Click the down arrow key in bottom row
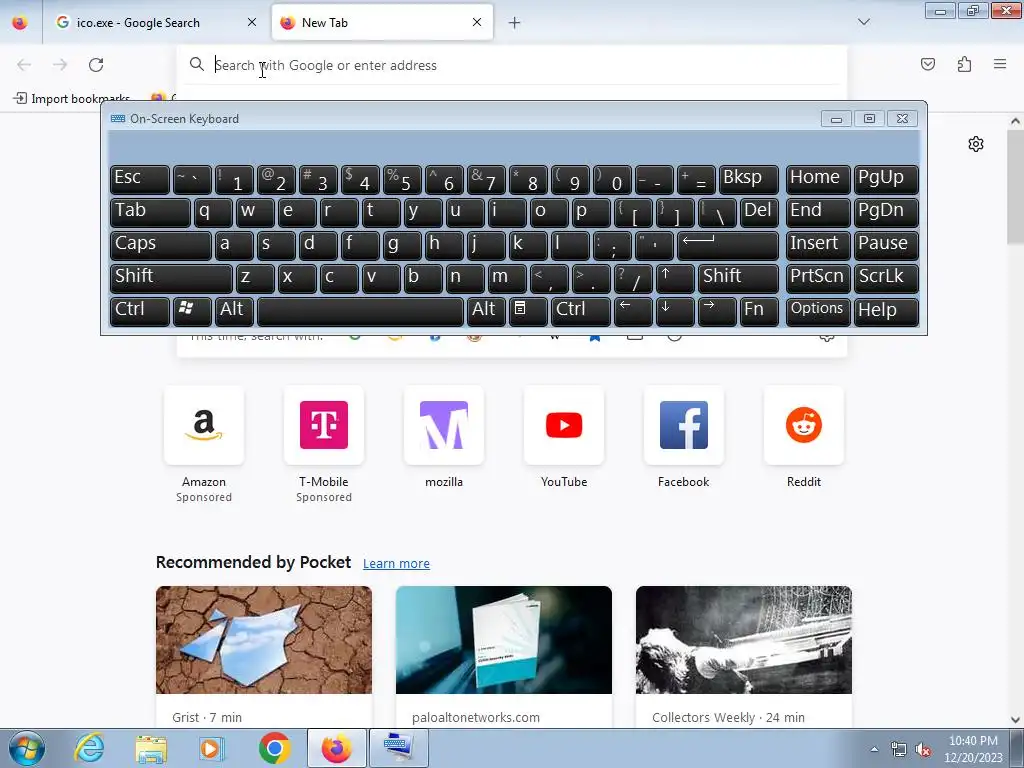The height and width of the screenshot is (768, 1024). pyautogui.click(x=675, y=311)
